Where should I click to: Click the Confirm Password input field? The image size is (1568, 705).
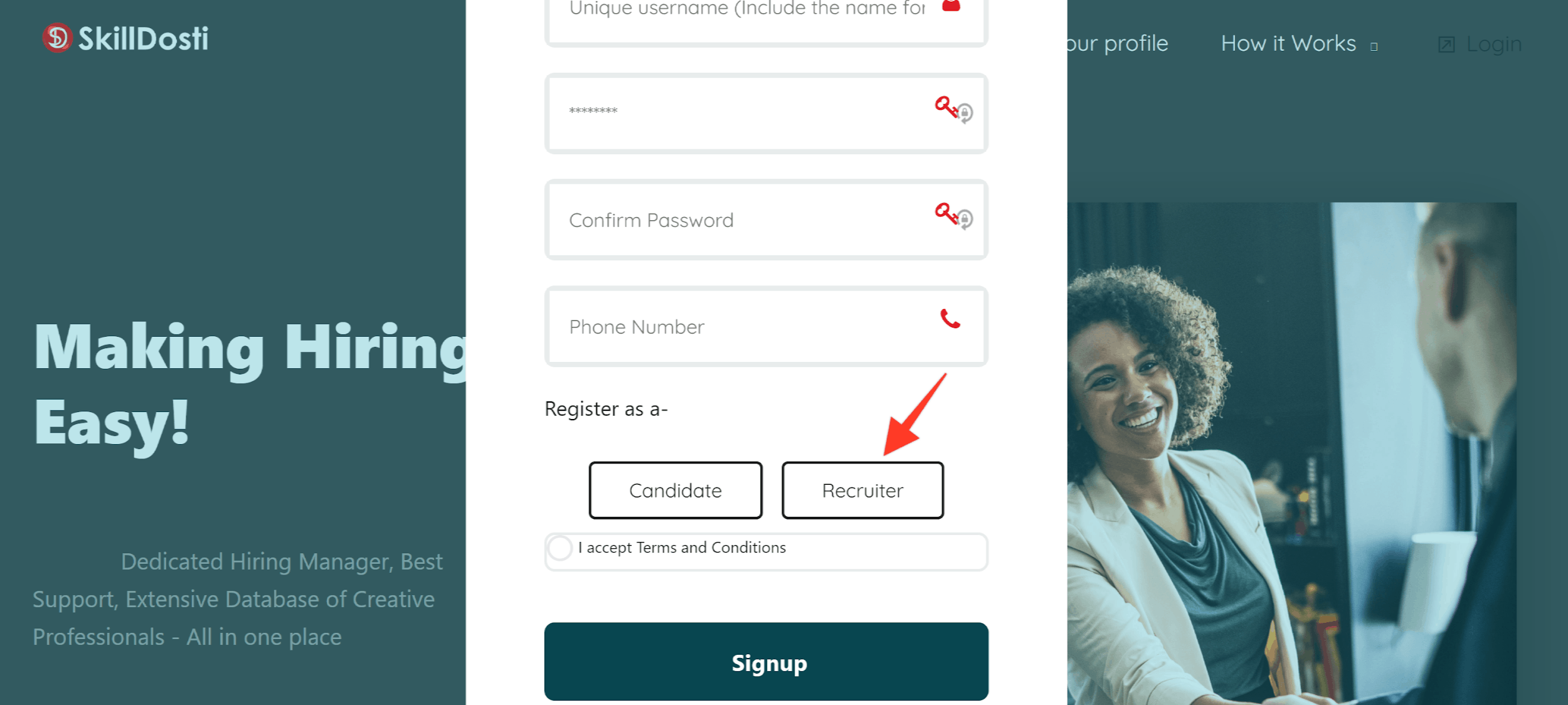[766, 220]
